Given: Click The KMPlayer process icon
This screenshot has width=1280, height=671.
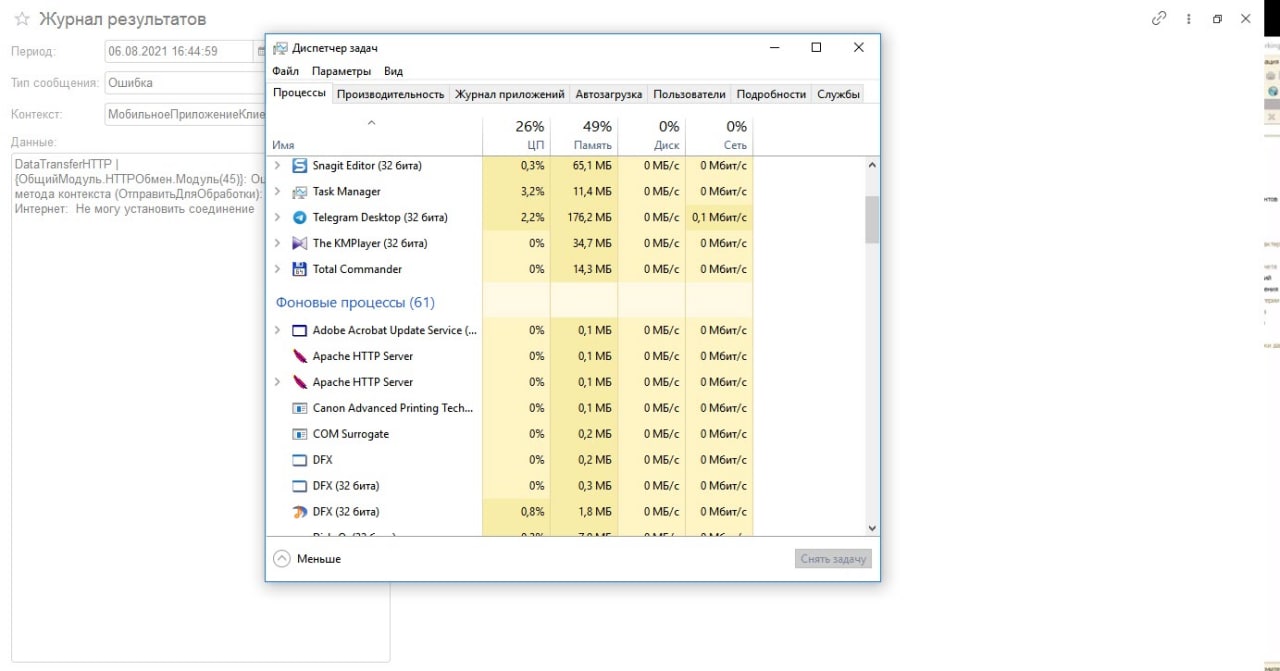Looking at the screenshot, I should [299, 243].
